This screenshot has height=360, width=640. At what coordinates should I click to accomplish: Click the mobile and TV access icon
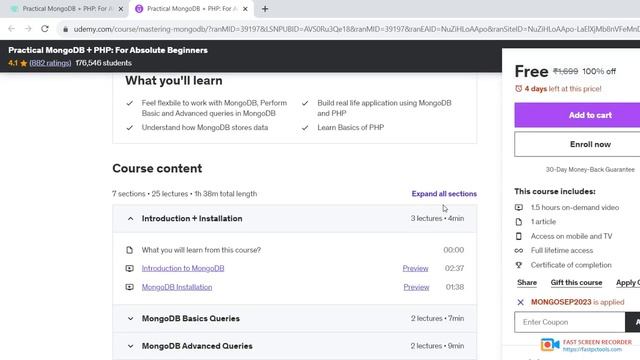518,236
